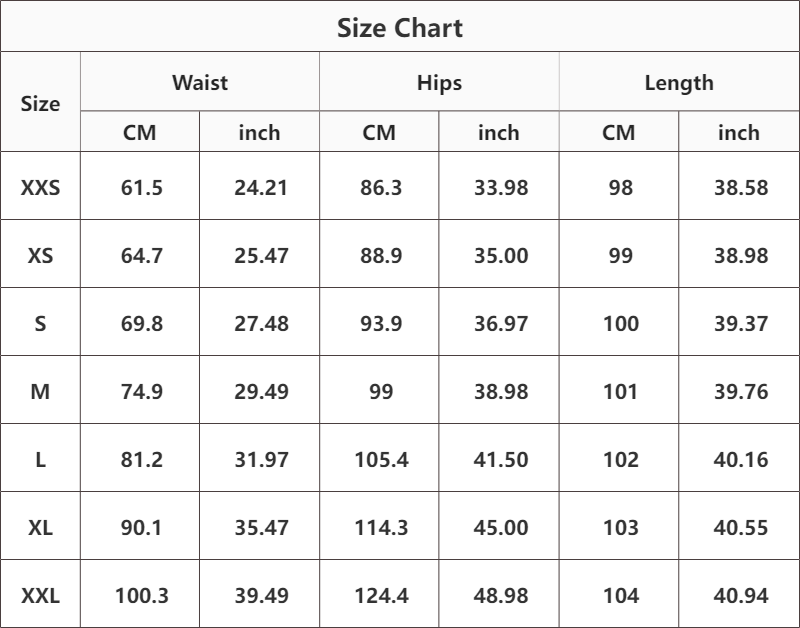This screenshot has width=800, height=628.
Task: Select the XXS size row label
Action: (x=40, y=187)
